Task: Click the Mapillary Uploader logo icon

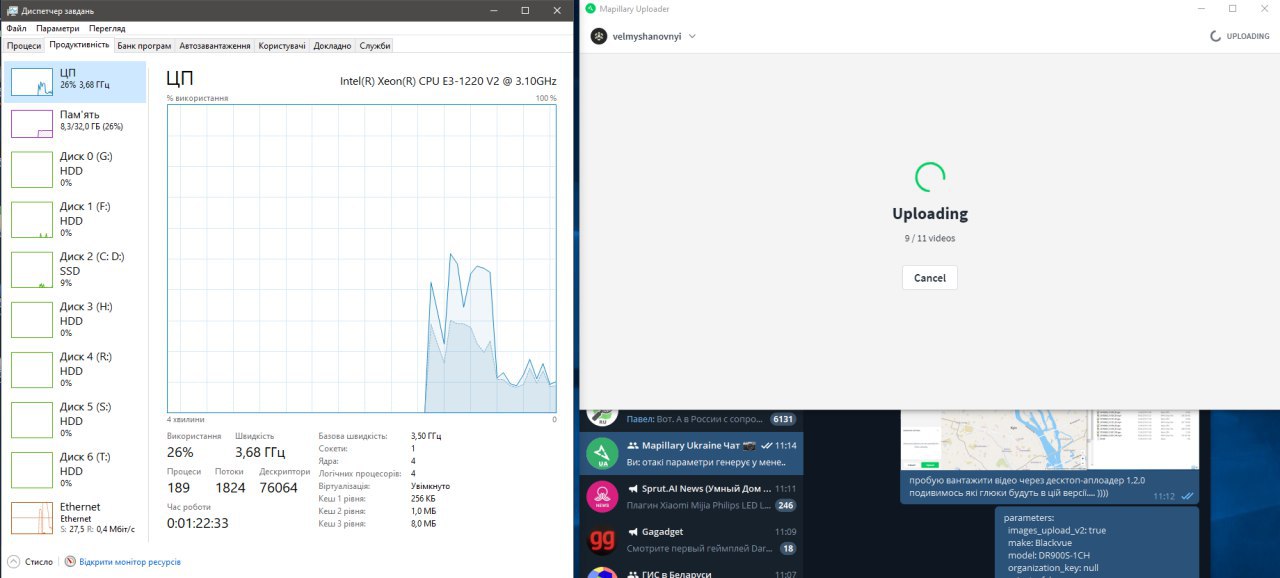Action: (x=590, y=9)
